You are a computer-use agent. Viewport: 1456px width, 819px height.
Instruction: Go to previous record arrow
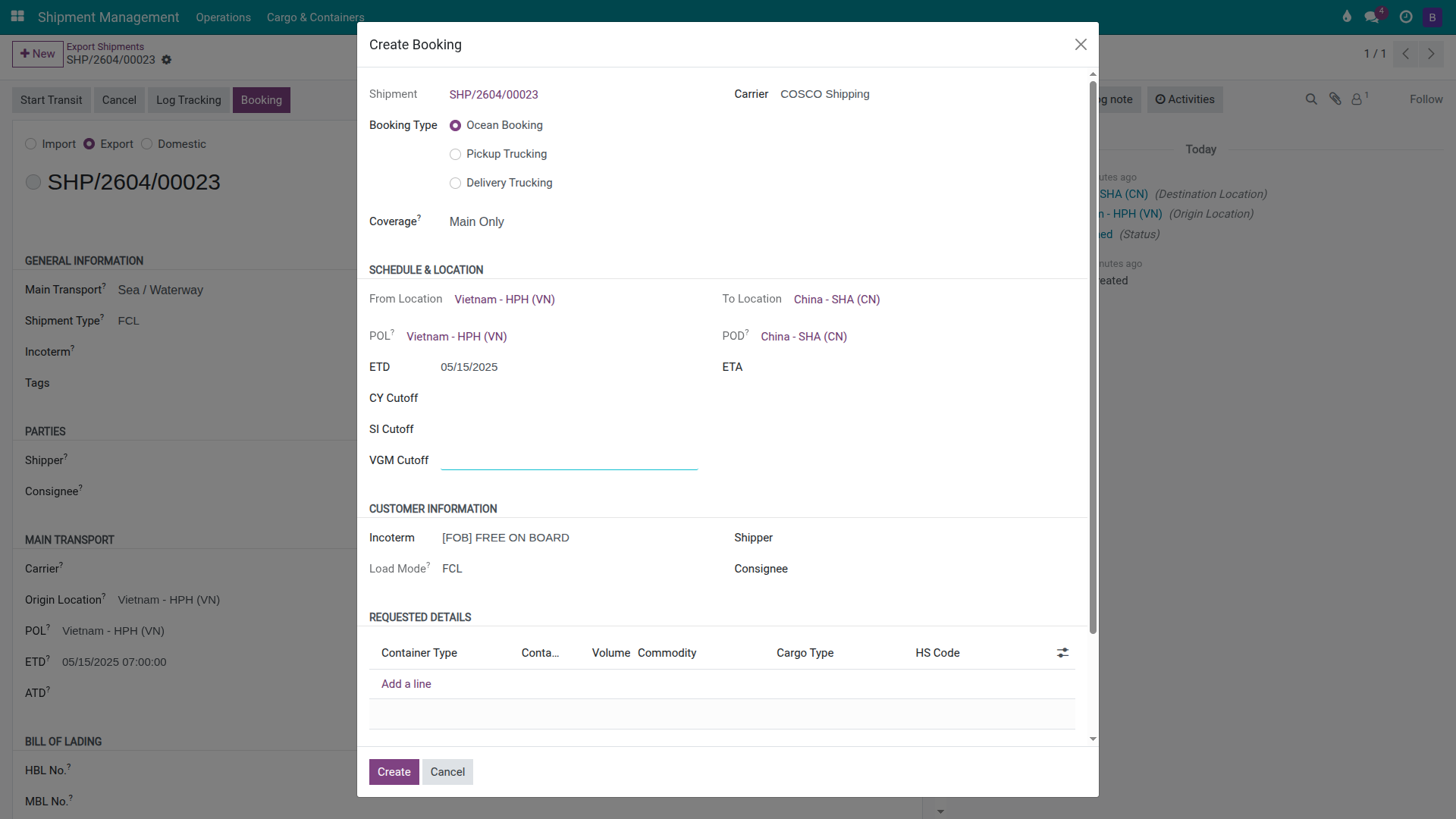pos(1406,54)
